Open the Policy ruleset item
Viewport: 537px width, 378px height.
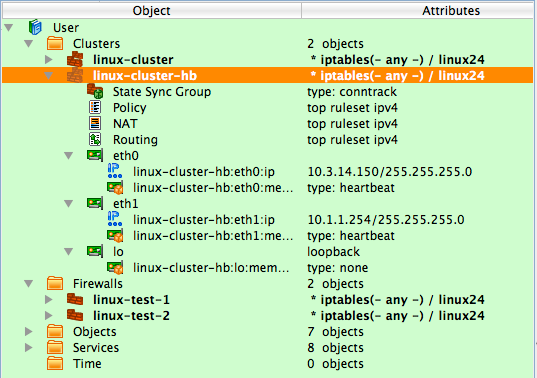point(130,108)
